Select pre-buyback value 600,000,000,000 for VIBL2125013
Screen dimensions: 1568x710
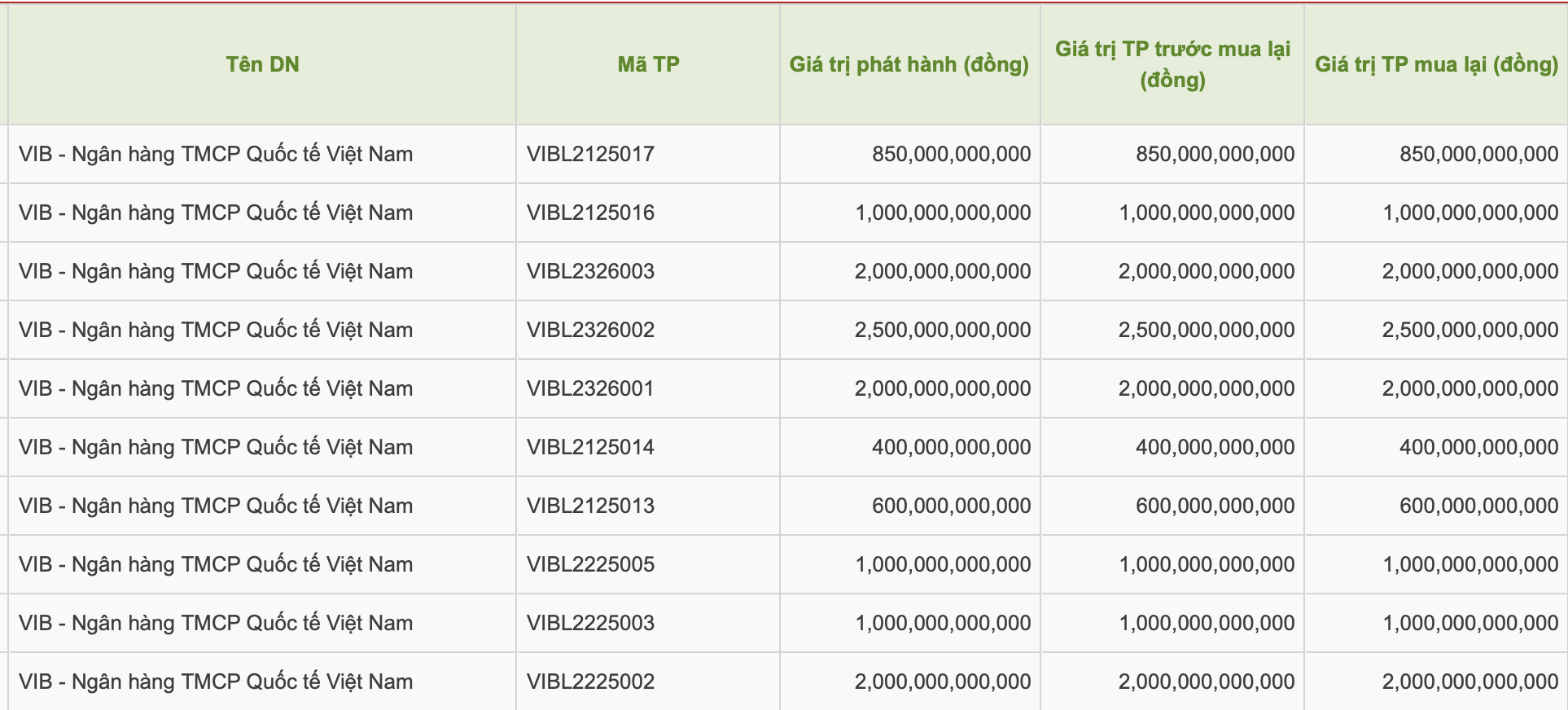point(1215,506)
